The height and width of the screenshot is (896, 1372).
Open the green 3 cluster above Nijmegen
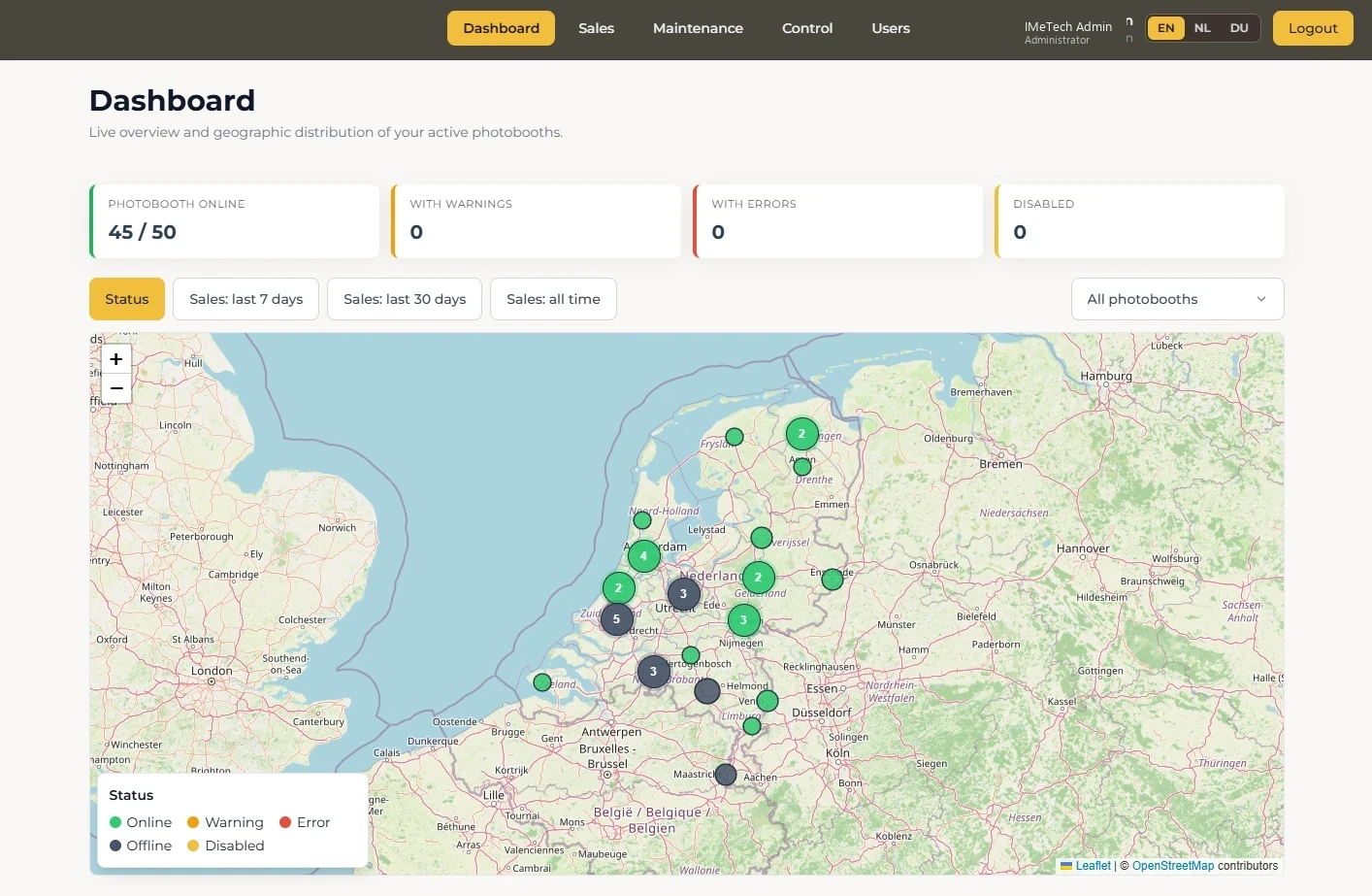click(743, 620)
